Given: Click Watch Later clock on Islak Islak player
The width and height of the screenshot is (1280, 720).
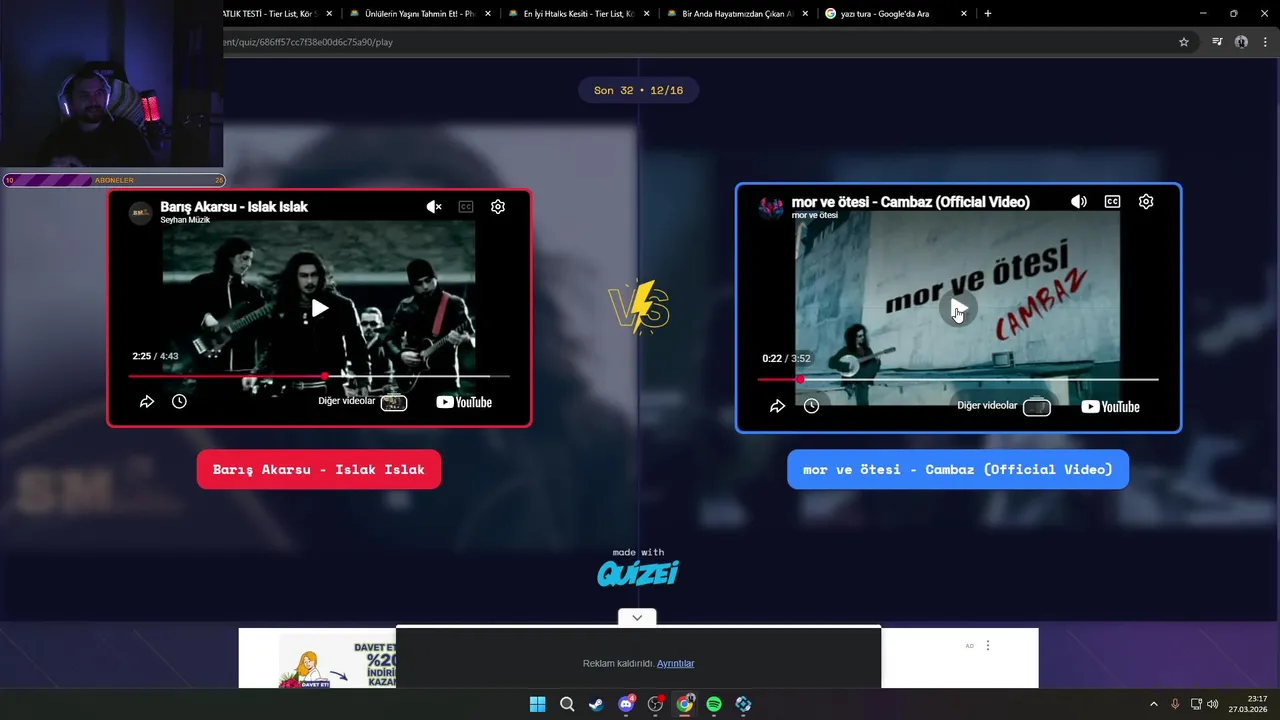Looking at the screenshot, I should click(179, 401).
